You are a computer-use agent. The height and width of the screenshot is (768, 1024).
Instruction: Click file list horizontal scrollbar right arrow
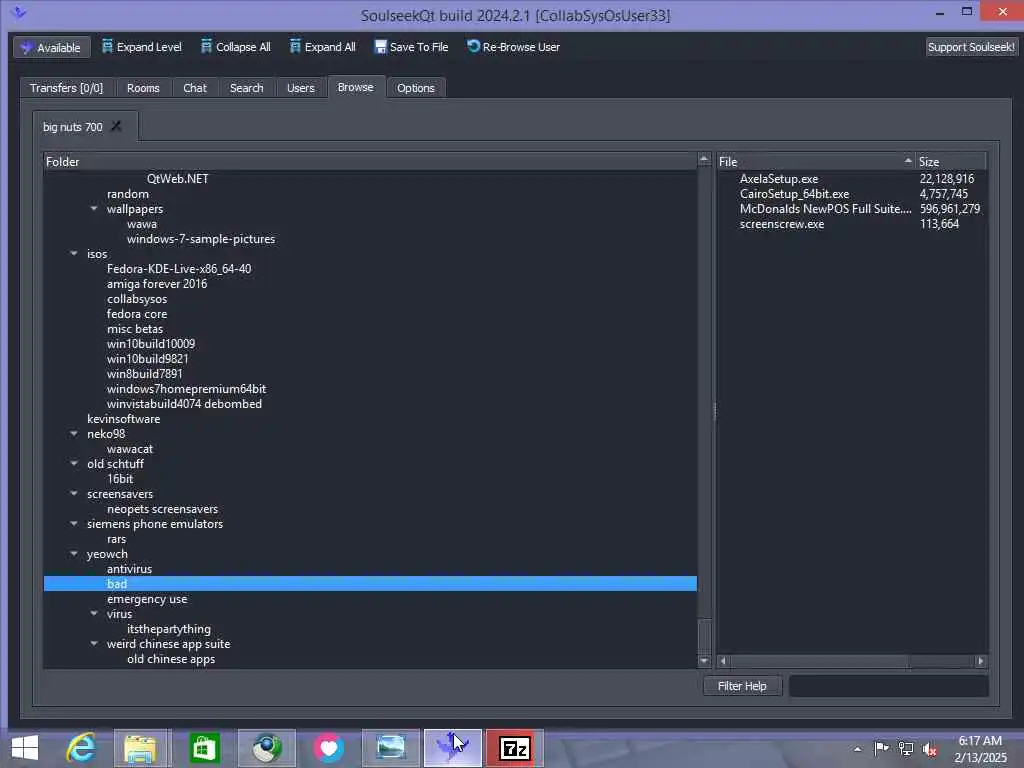pos(980,661)
